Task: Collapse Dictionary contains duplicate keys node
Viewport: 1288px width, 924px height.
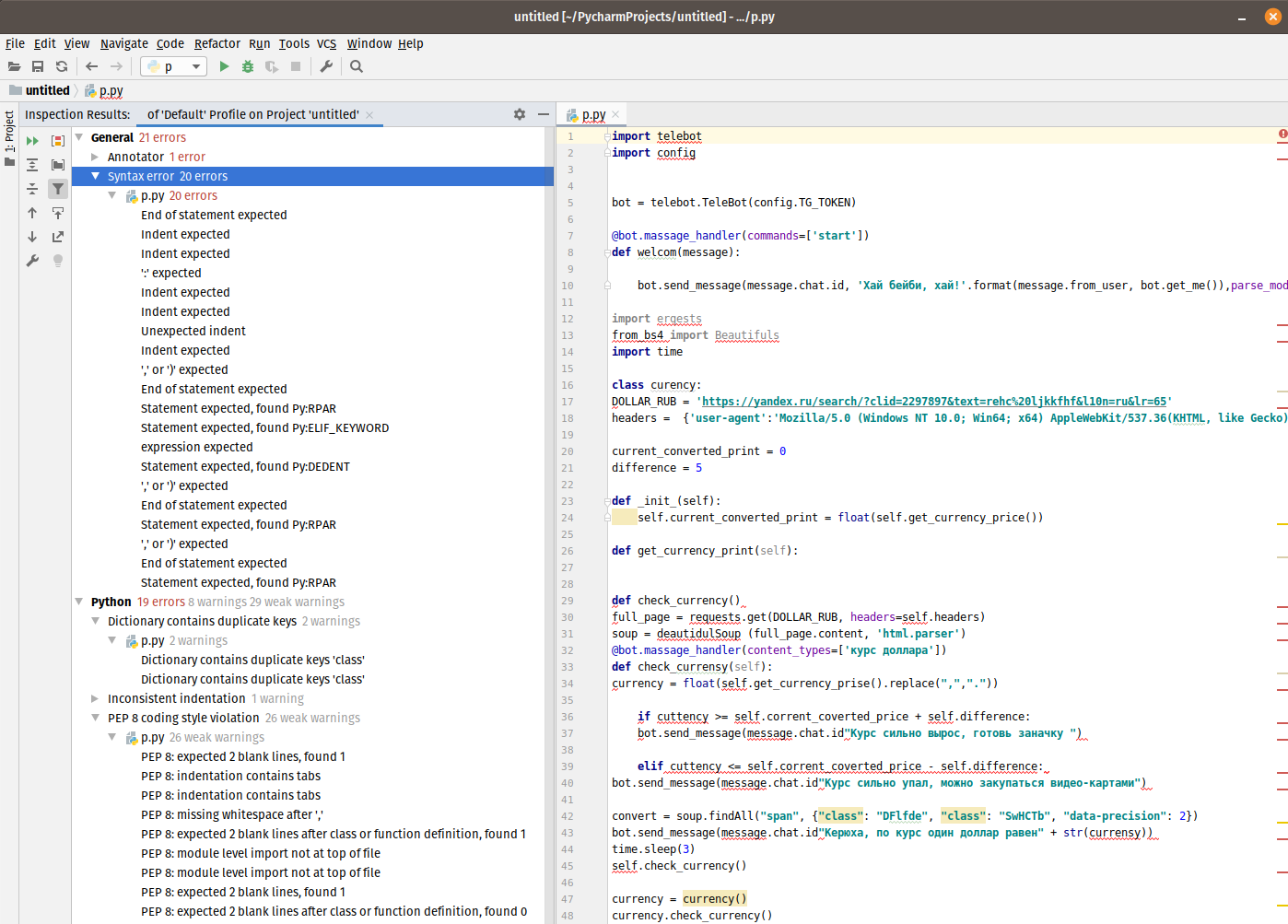Action: [x=95, y=621]
